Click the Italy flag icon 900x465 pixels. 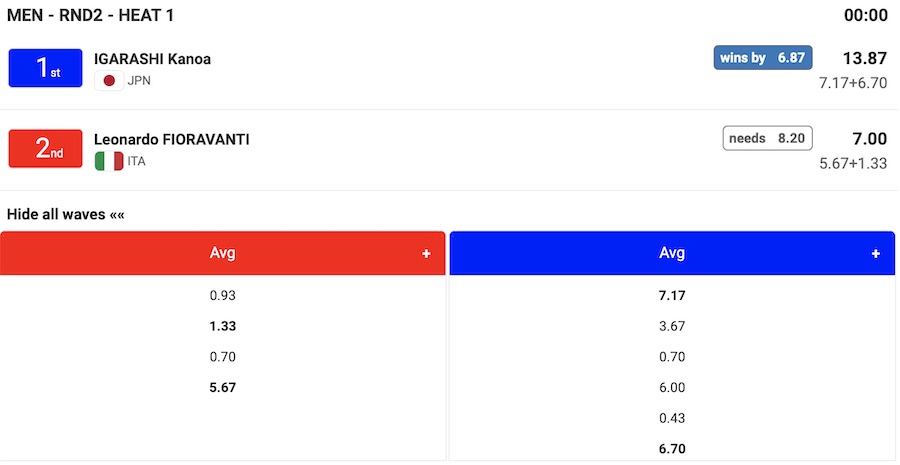pos(109,161)
